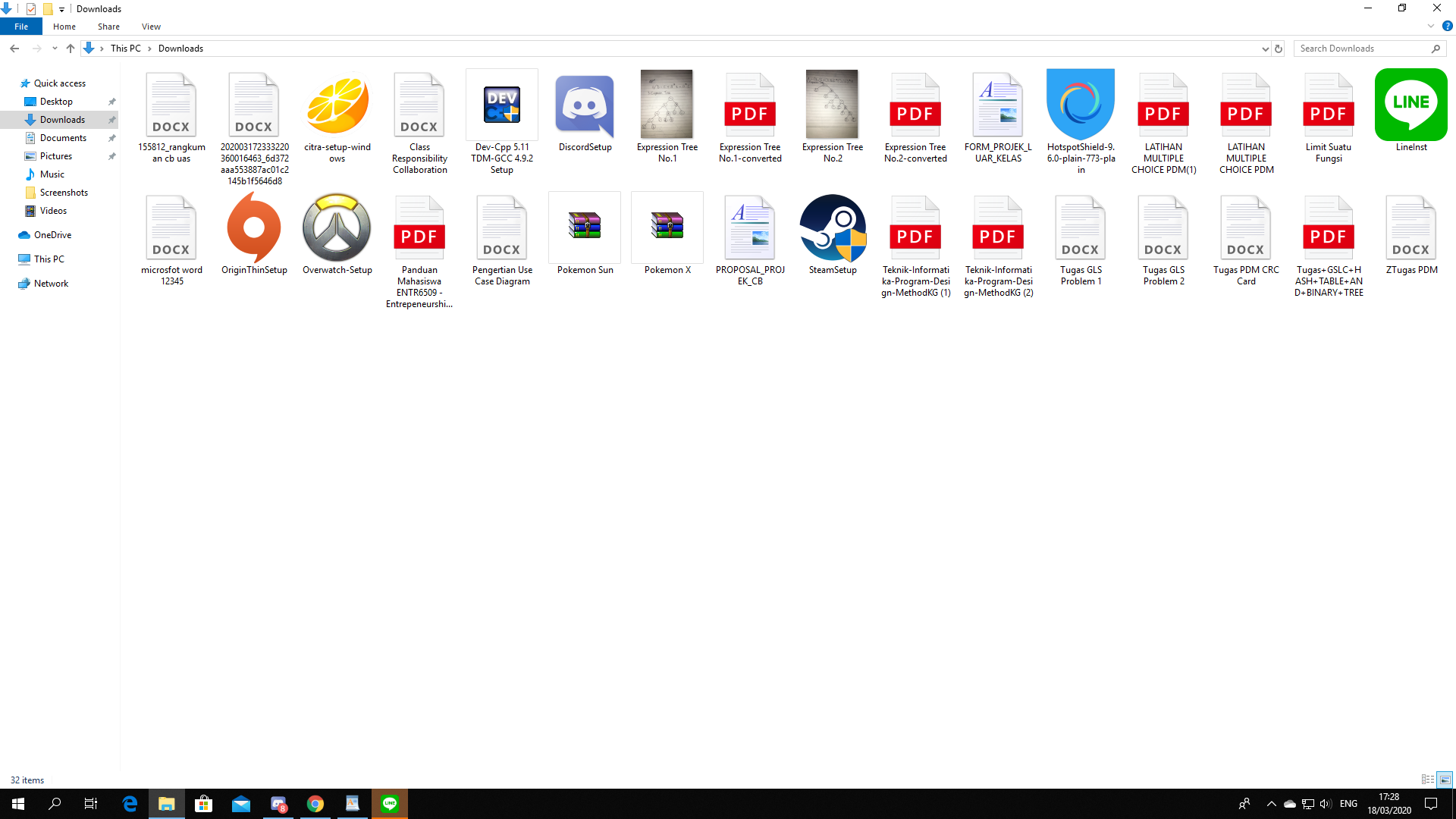Open the Home ribbon tab
This screenshot has height=819, width=1456.
(64, 27)
